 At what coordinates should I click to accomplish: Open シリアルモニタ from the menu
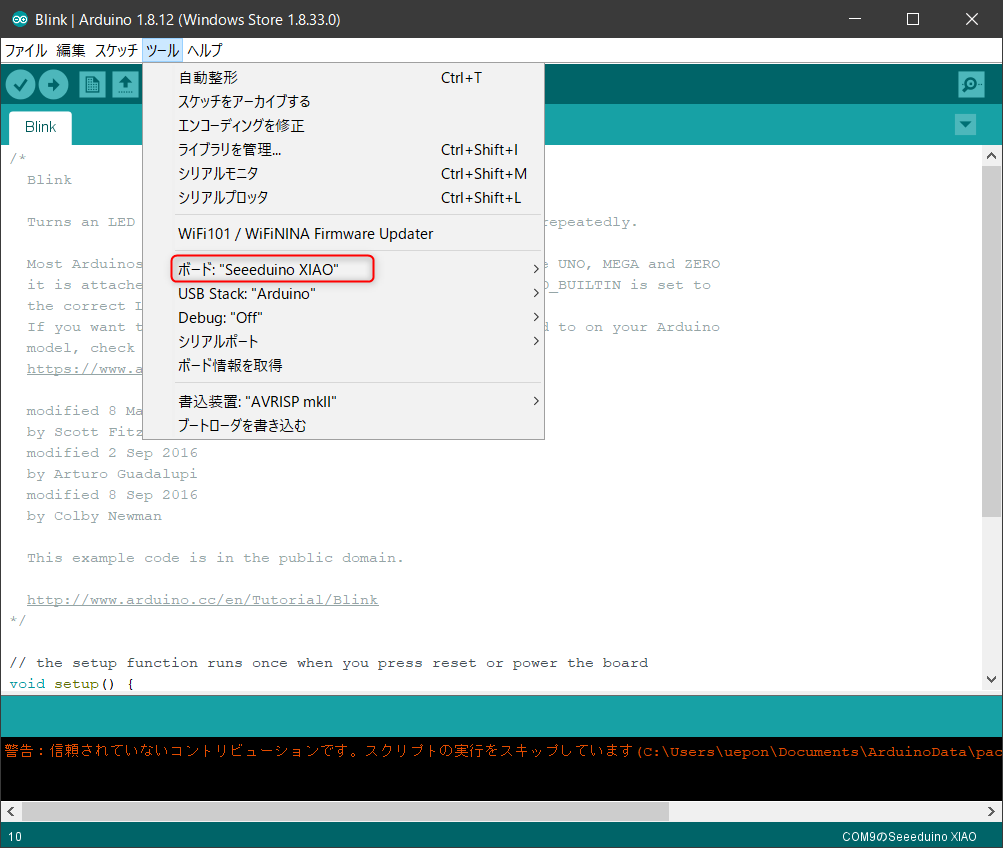(x=358, y=173)
